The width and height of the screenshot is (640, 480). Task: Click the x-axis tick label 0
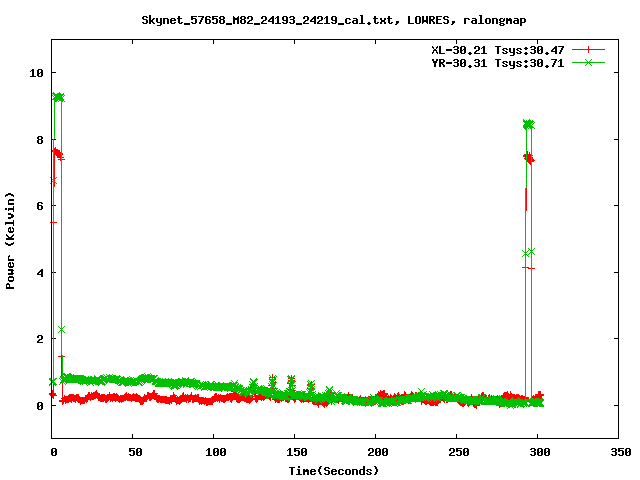[x=54, y=452]
